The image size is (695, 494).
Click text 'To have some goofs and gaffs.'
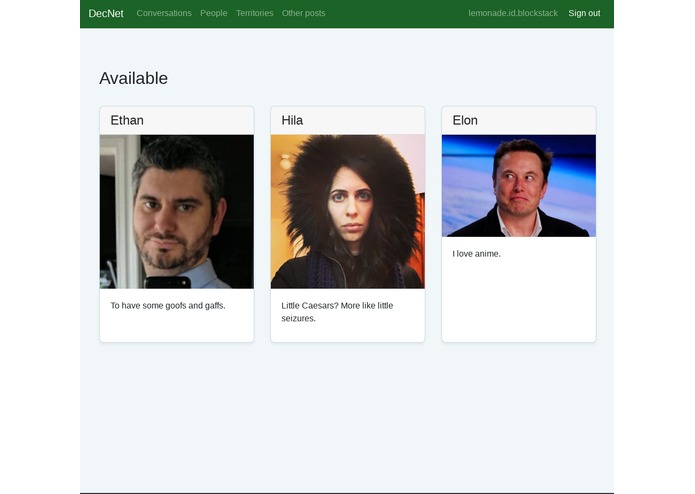pos(168,306)
